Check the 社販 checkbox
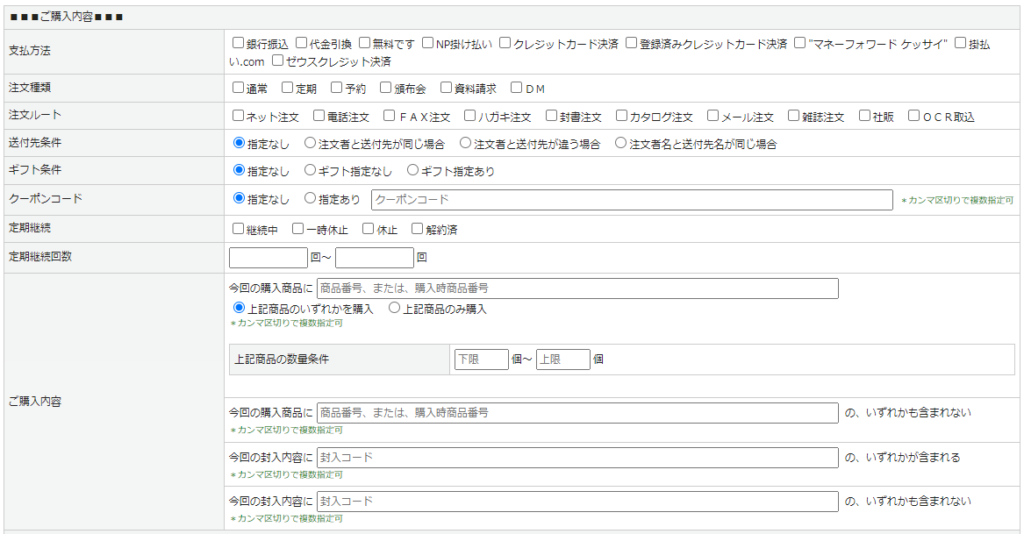The height and width of the screenshot is (534, 1024). (x=865, y=116)
